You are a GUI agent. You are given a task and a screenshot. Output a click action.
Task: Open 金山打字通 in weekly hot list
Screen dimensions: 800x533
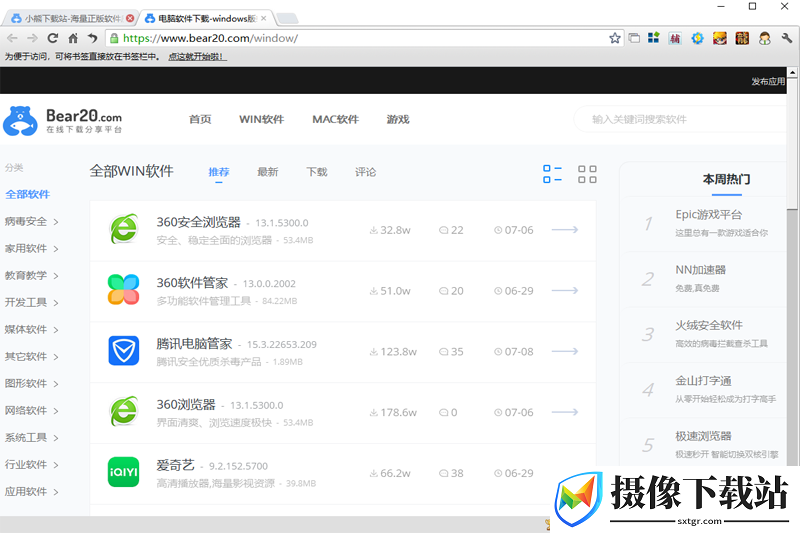pos(703,381)
